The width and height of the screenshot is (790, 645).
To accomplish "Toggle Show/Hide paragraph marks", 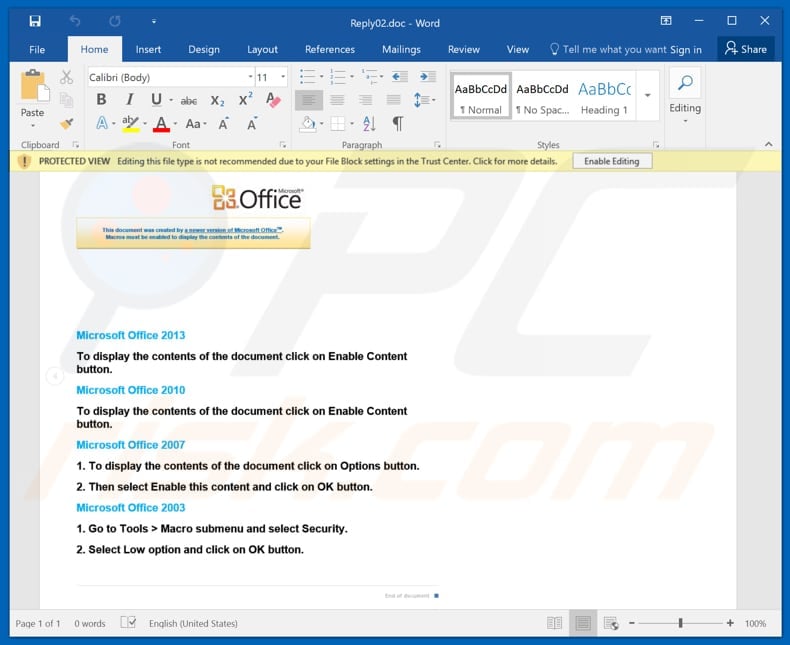I will click(x=398, y=123).
